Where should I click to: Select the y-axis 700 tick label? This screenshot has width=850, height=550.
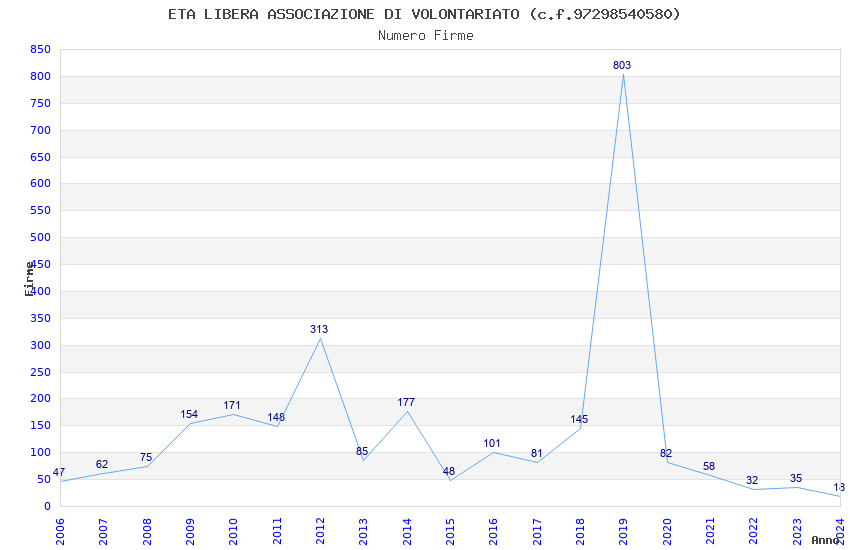[40, 130]
